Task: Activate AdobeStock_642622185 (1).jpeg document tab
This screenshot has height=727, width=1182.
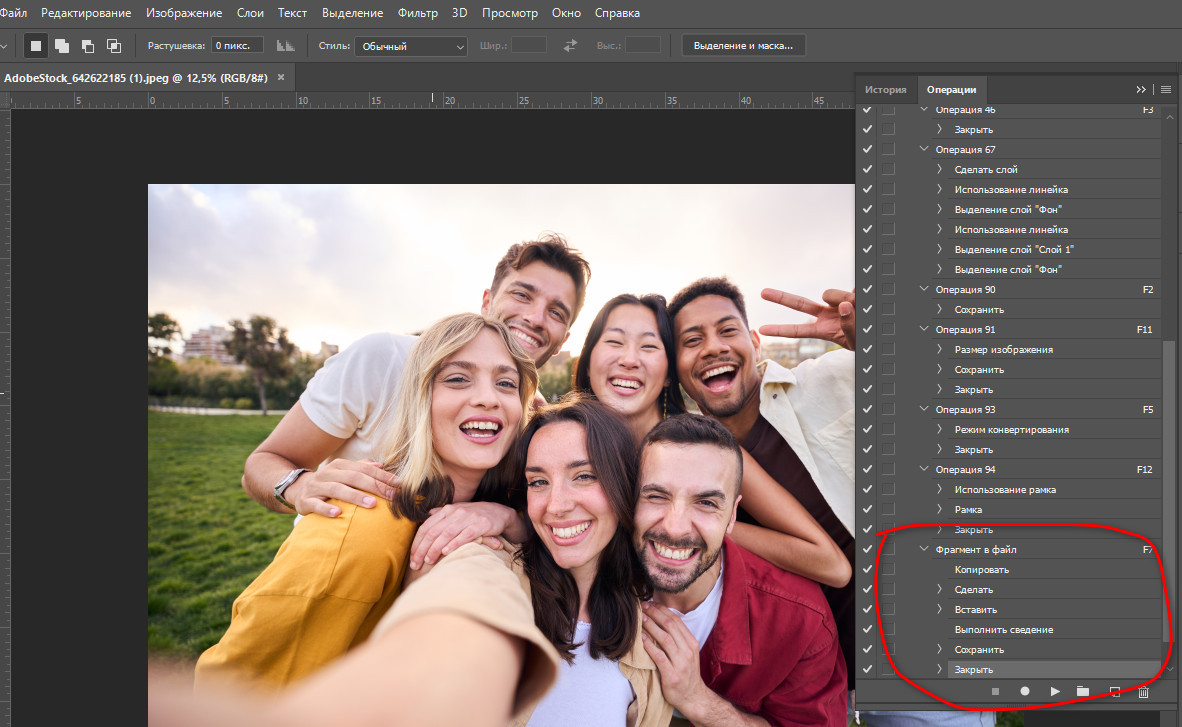Action: [x=136, y=78]
